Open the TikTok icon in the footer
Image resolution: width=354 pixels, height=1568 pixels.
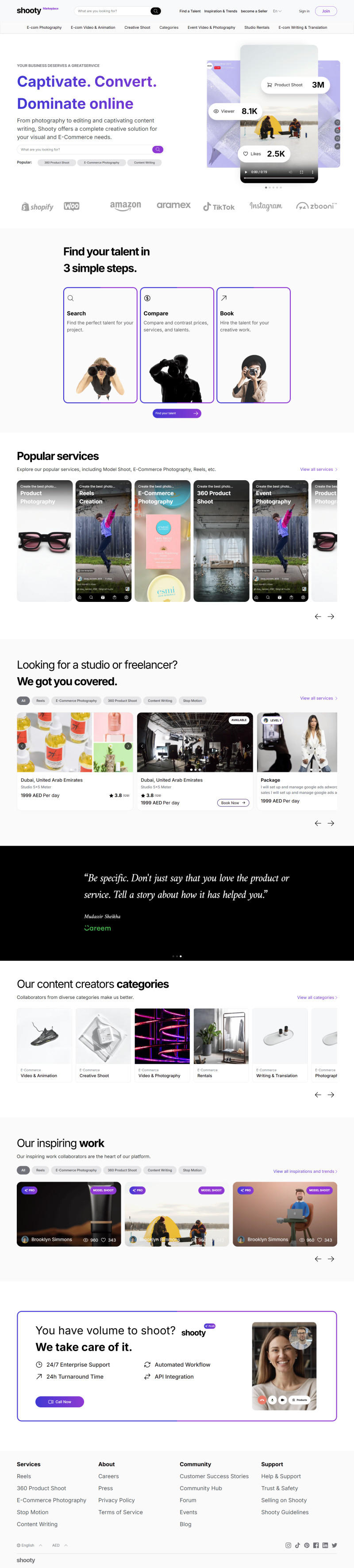[297, 1545]
